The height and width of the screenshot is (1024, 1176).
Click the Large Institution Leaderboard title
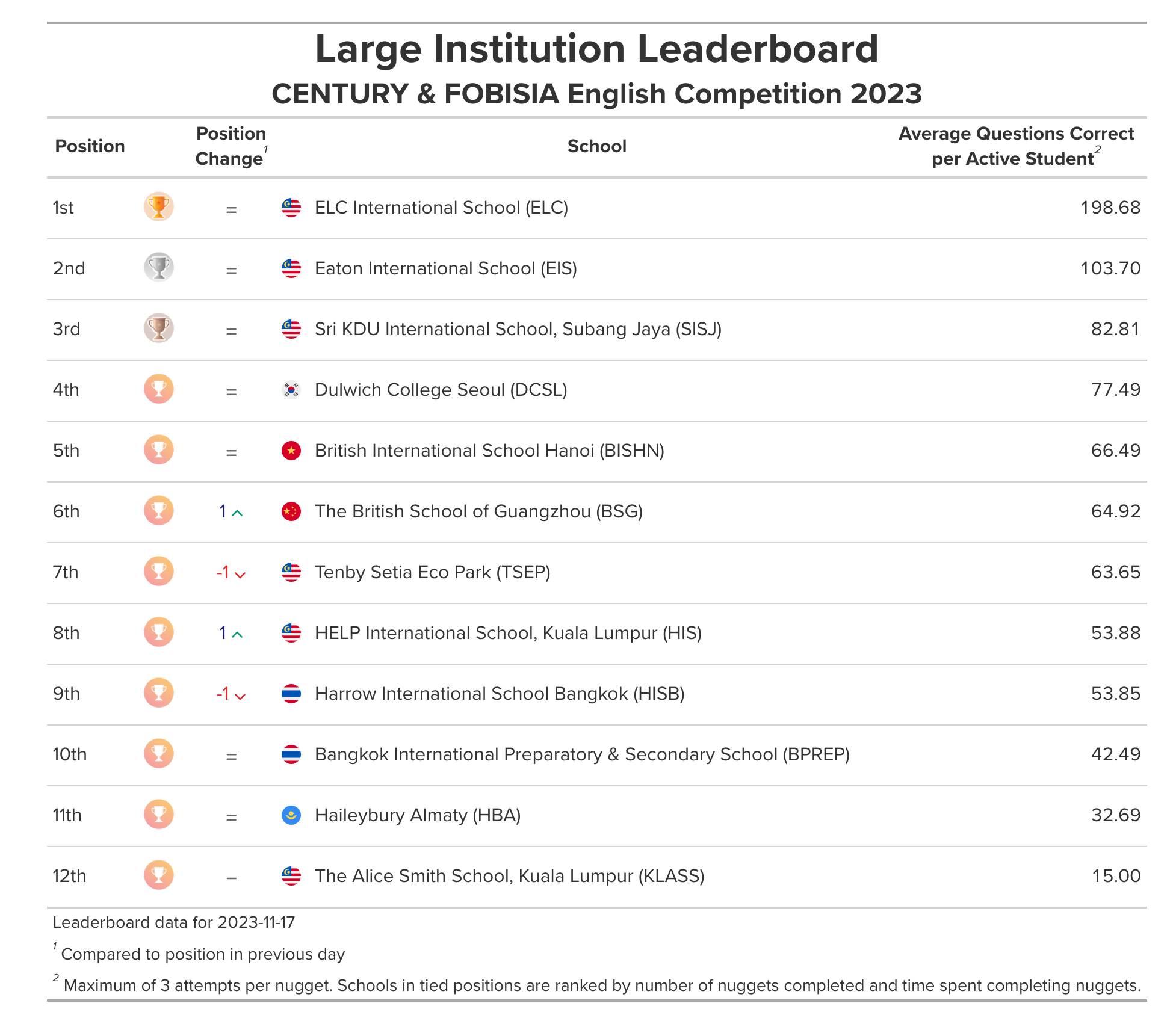596,49
